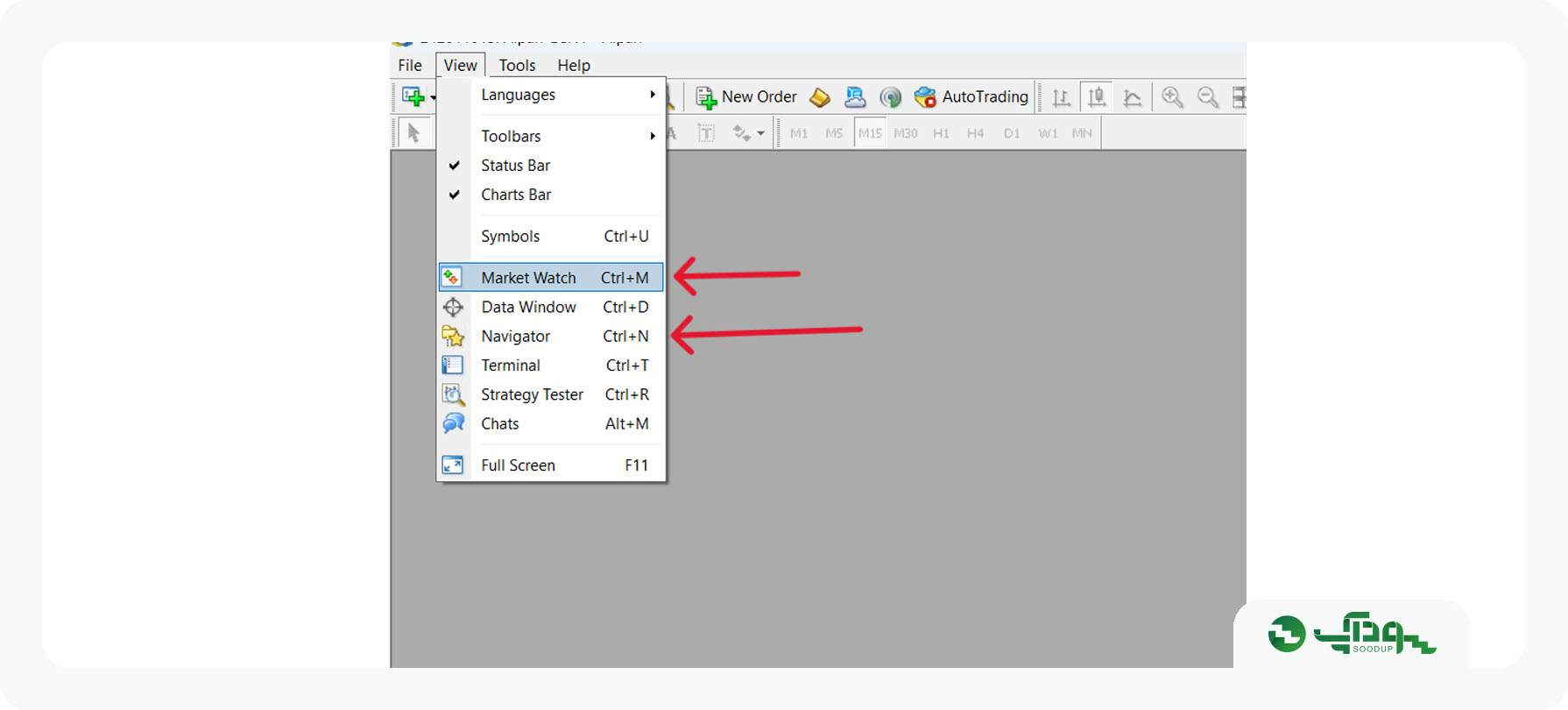Select the H4 timeframe
1568x710 pixels.
coord(976,133)
